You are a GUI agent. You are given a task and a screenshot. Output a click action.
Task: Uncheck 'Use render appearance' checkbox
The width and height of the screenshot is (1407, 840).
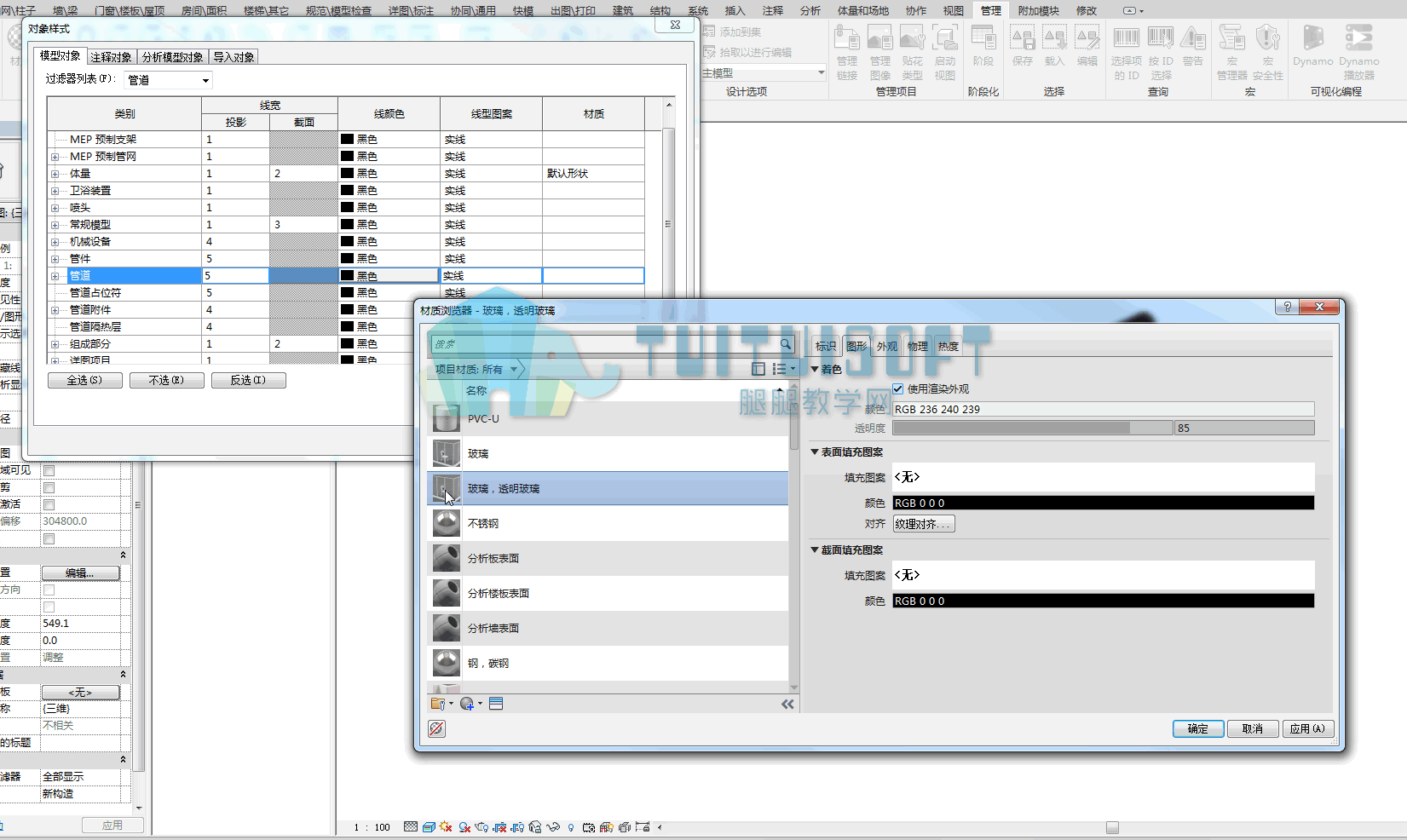coord(898,388)
